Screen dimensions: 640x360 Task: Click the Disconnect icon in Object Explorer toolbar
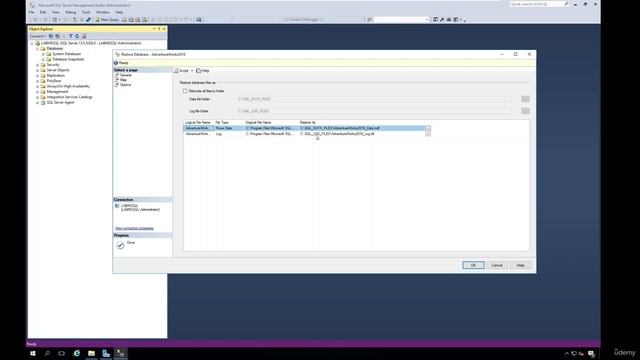[x=57, y=36]
